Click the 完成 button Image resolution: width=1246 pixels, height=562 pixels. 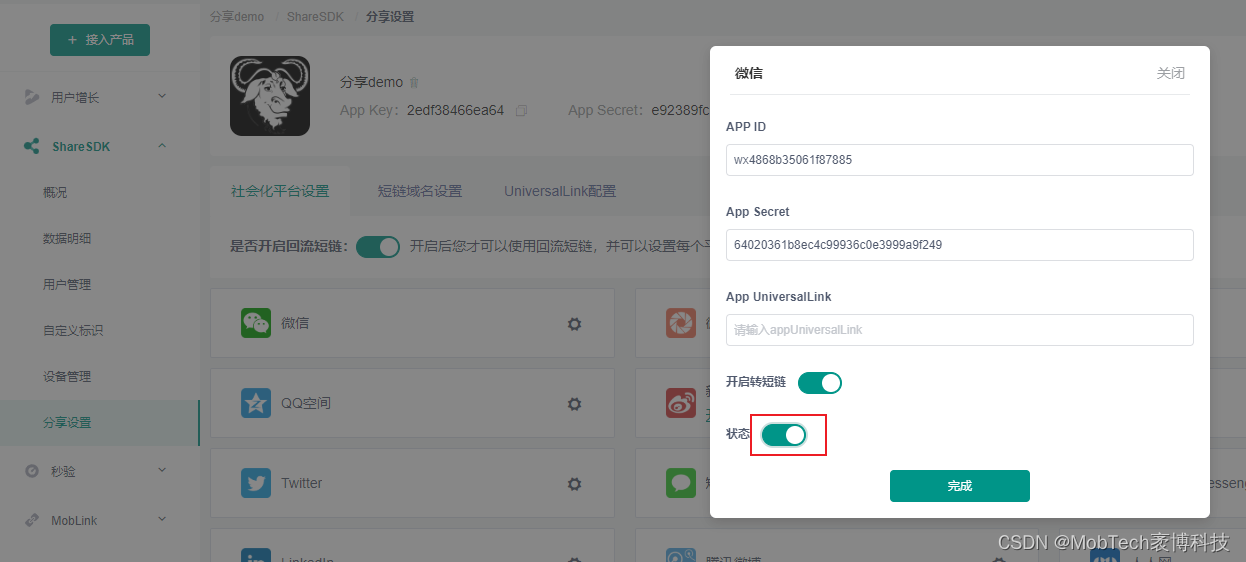click(960, 486)
